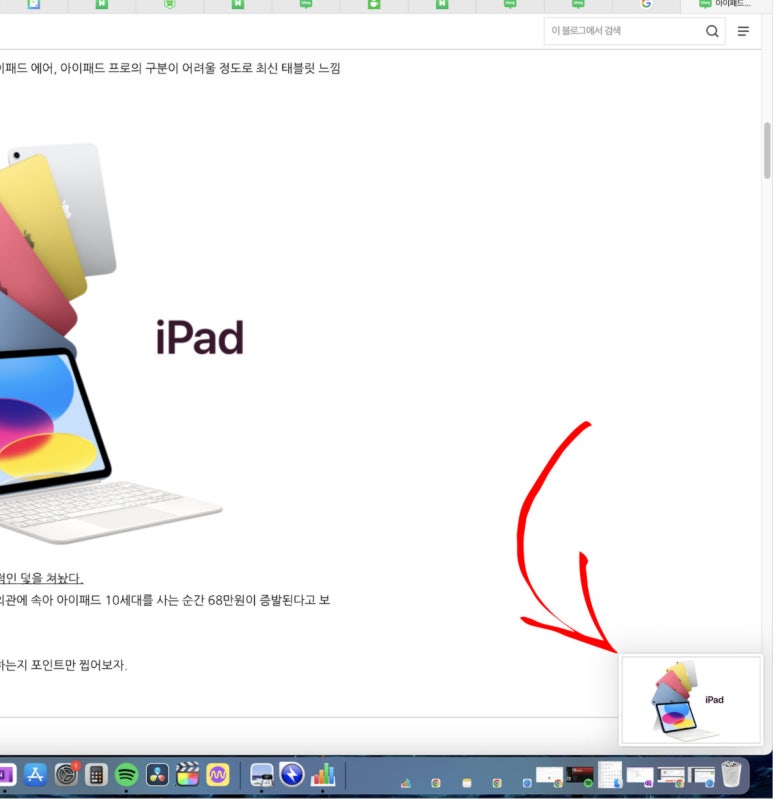Viewport: 773px width, 799px height.
Task: Restore minimized OneNote window in dock
Action: [640, 777]
